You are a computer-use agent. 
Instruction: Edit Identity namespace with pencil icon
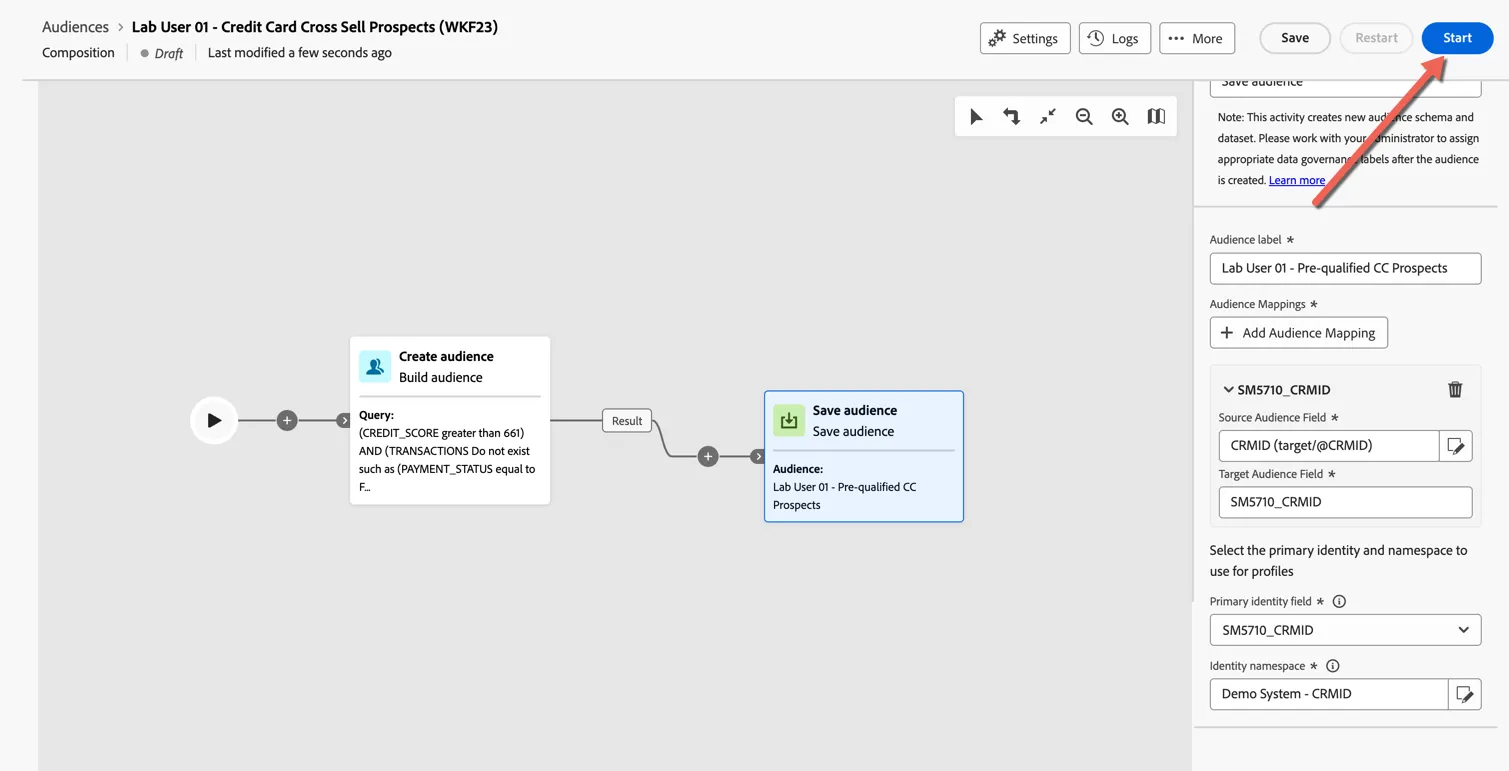coord(1465,694)
